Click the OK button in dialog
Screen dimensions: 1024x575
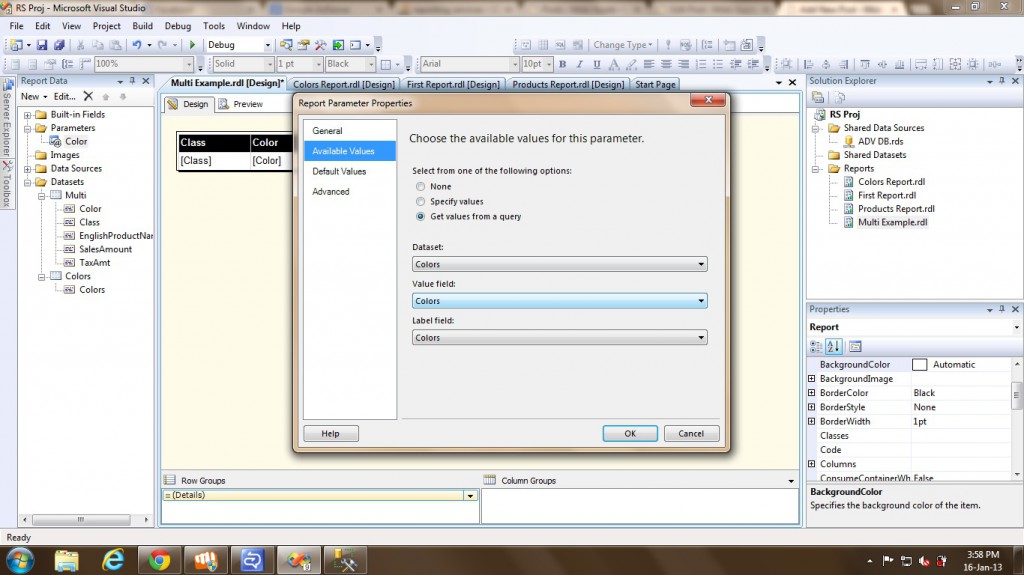click(629, 433)
